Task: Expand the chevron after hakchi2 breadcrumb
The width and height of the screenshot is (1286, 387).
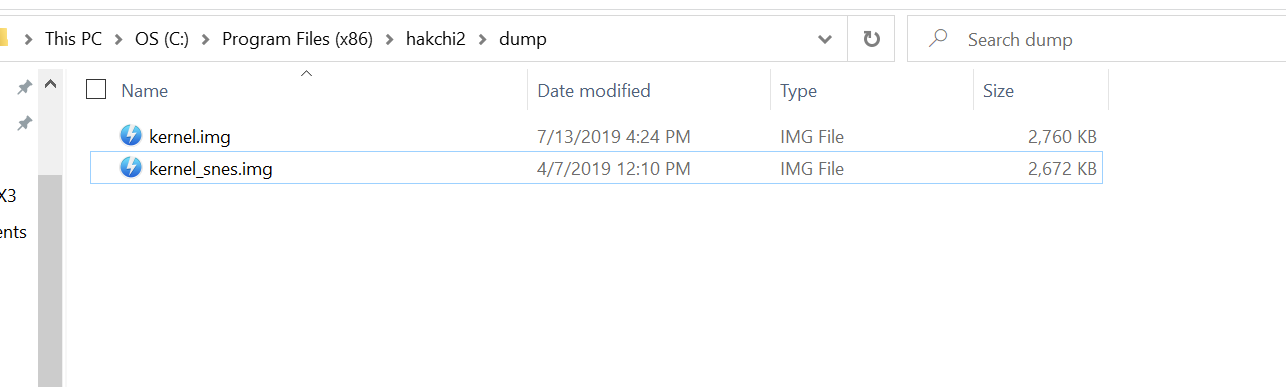Action: [483, 39]
